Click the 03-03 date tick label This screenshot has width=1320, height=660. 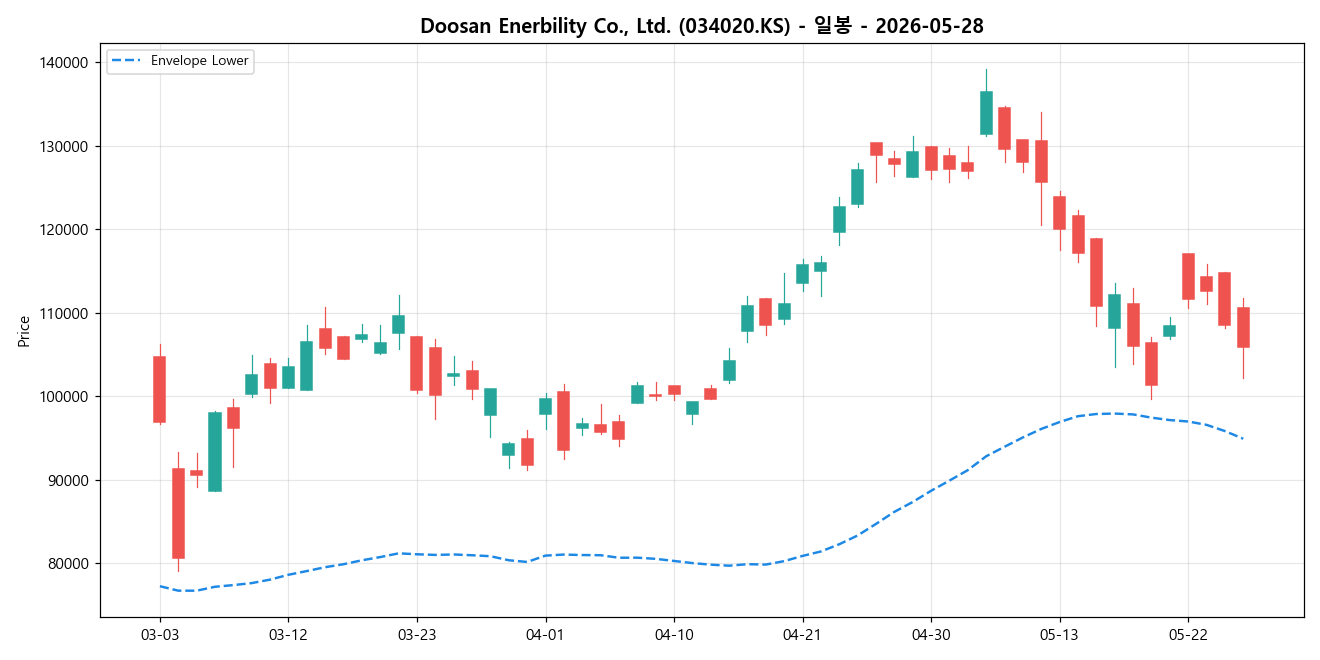(160, 635)
